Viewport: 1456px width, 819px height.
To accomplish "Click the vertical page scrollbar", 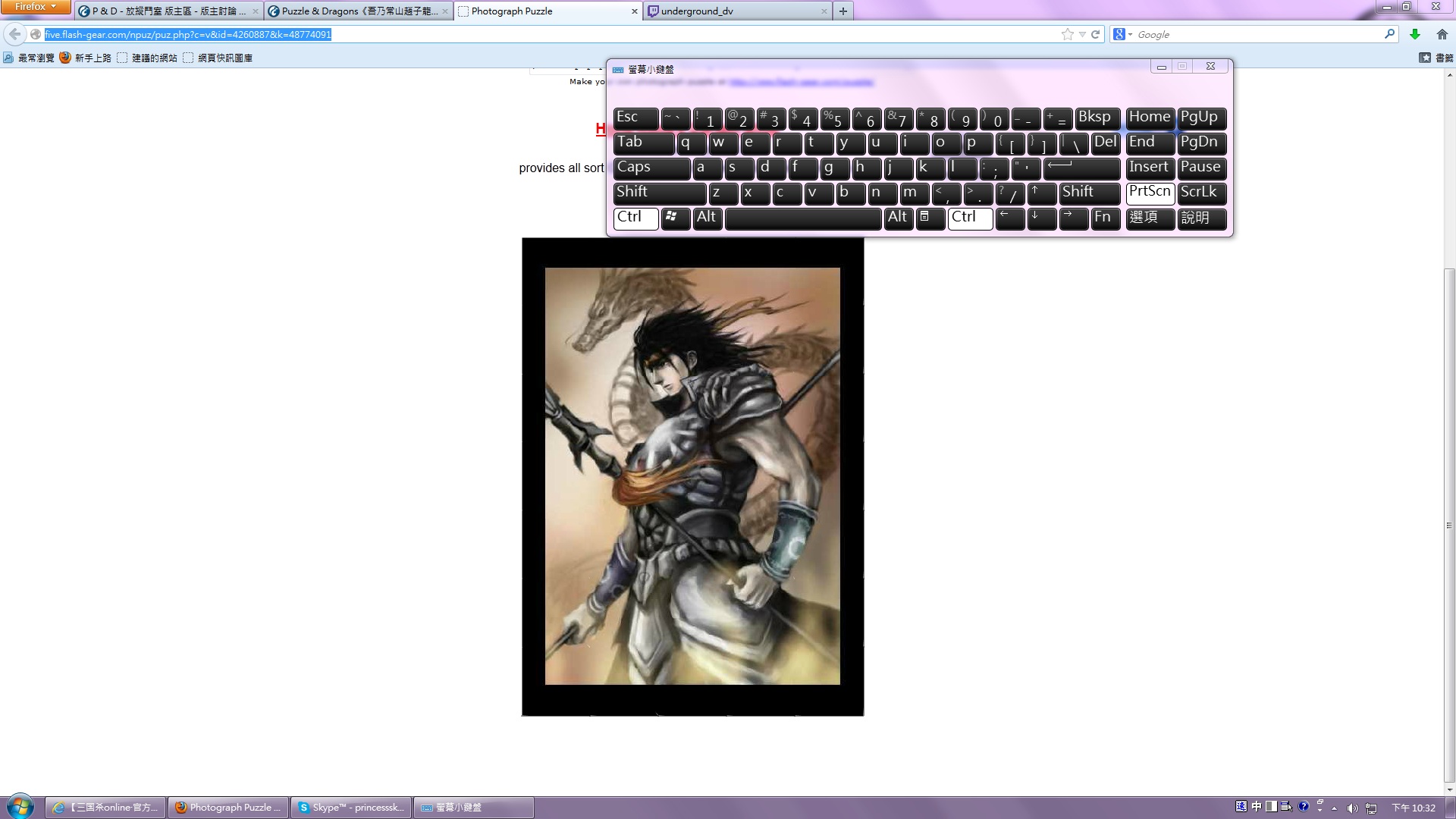I will (x=1449, y=525).
